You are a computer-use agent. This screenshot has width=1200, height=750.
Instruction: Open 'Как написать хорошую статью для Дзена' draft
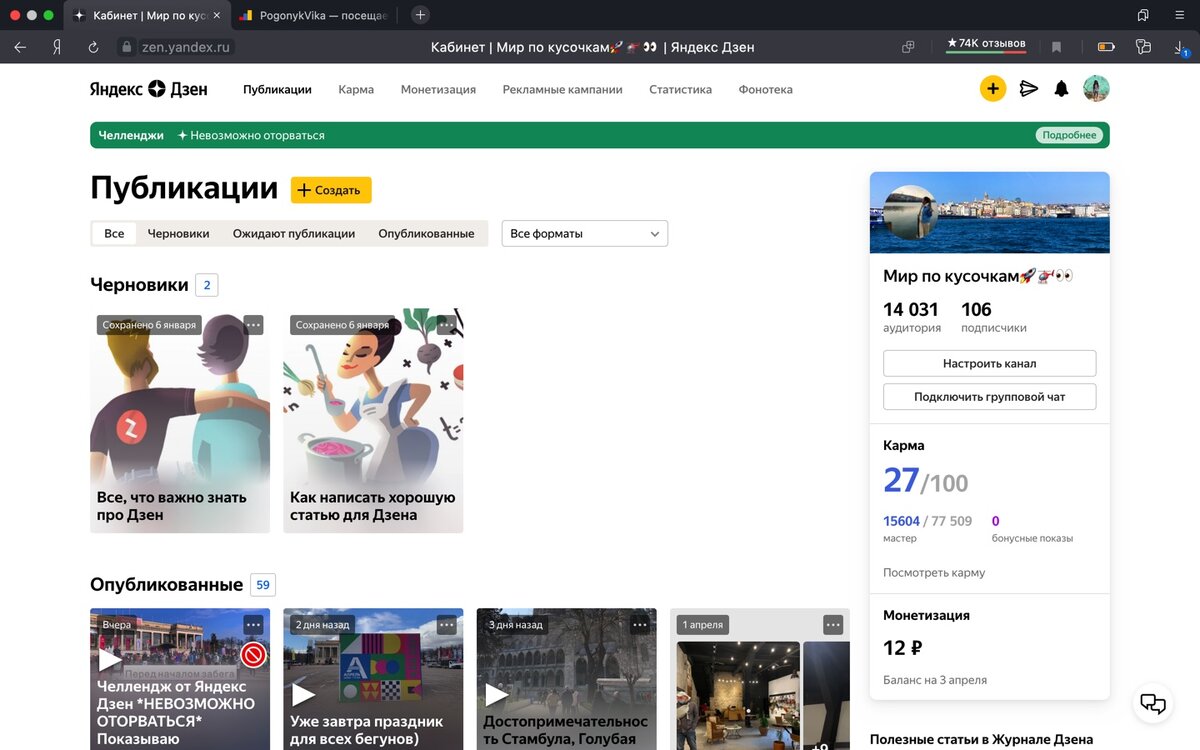pyautogui.click(x=373, y=420)
